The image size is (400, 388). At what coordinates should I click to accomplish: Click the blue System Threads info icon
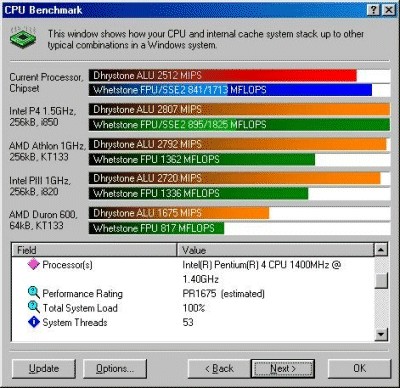pos(34,322)
